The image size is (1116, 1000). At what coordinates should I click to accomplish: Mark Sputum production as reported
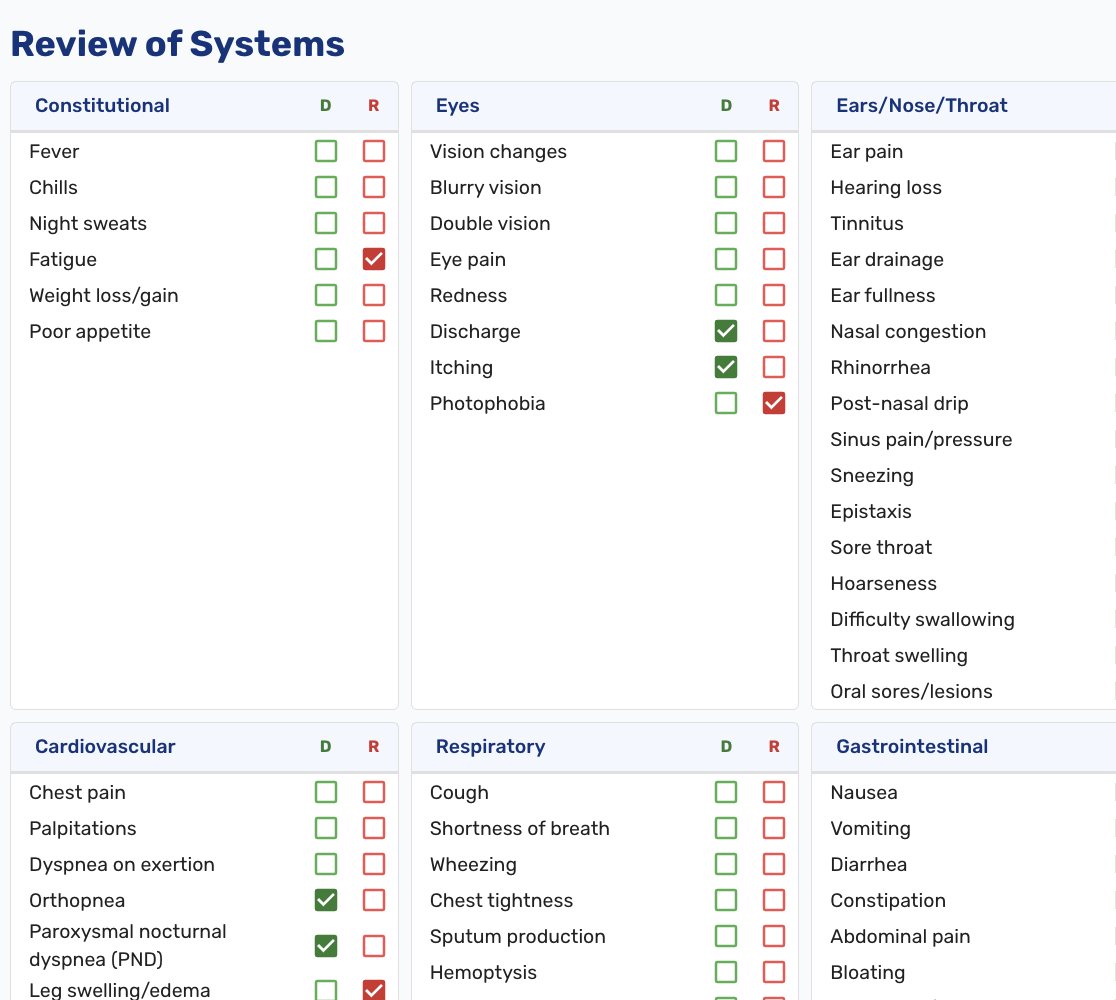click(774, 936)
